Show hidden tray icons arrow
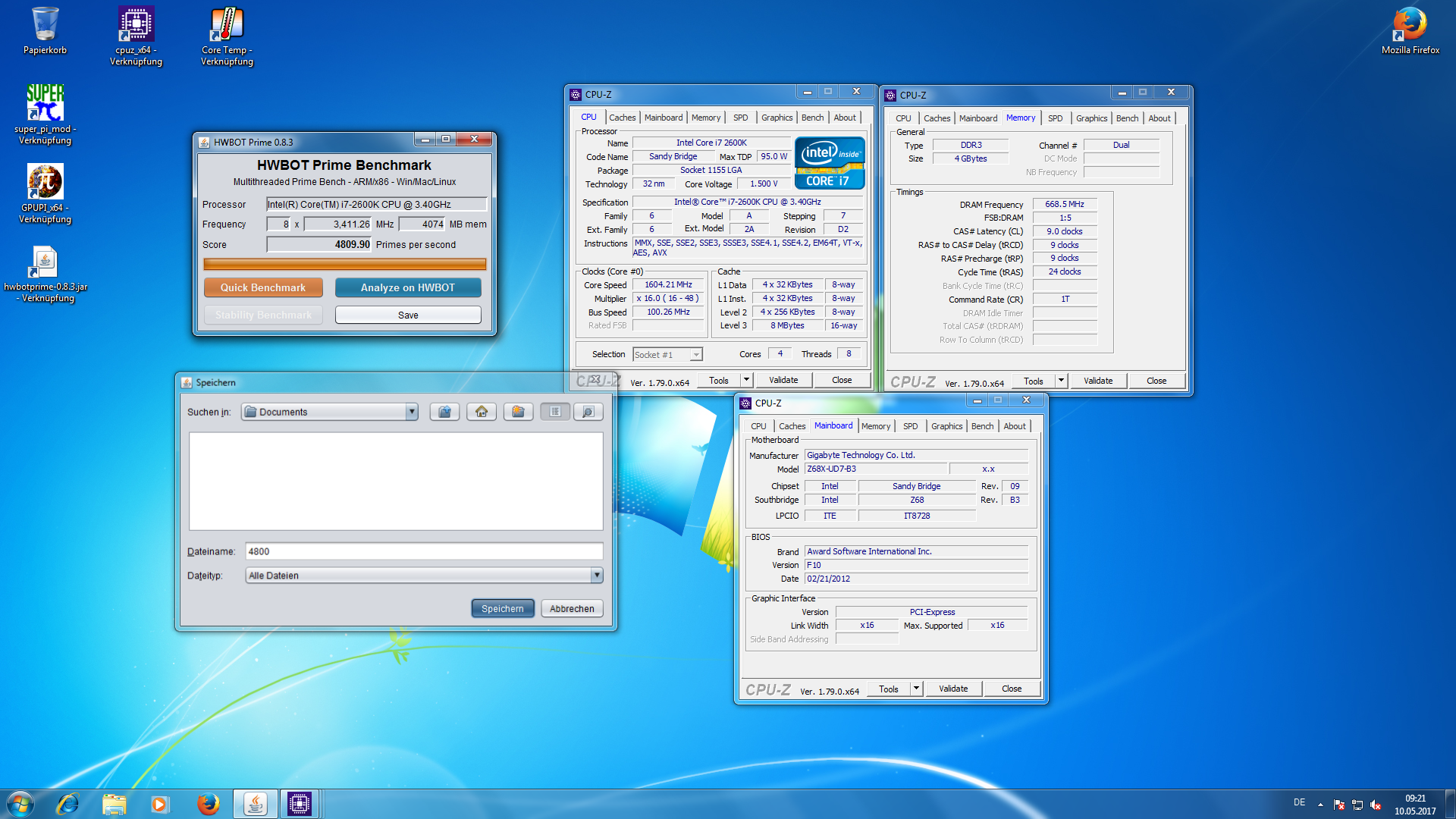 (1320, 805)
